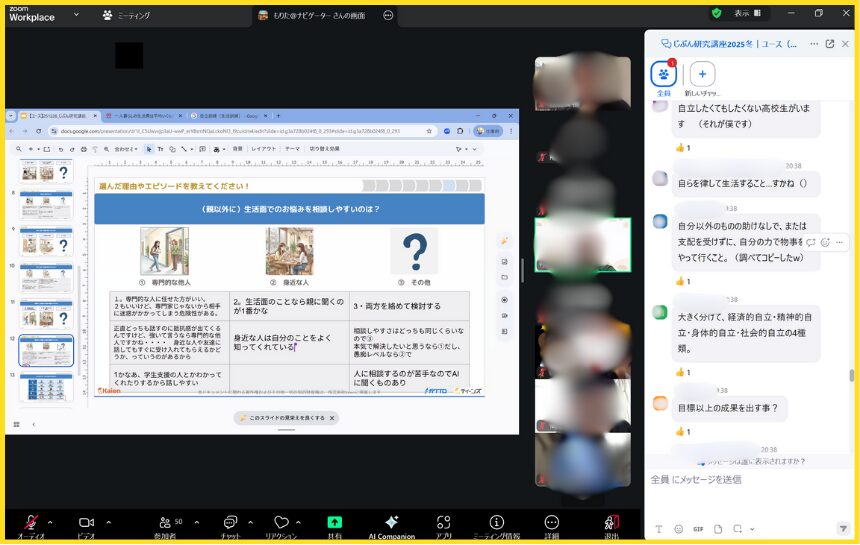860x545 pixels.
Task: Toggle the camera with the ビデオ button
Action: [x=86, y=525]
